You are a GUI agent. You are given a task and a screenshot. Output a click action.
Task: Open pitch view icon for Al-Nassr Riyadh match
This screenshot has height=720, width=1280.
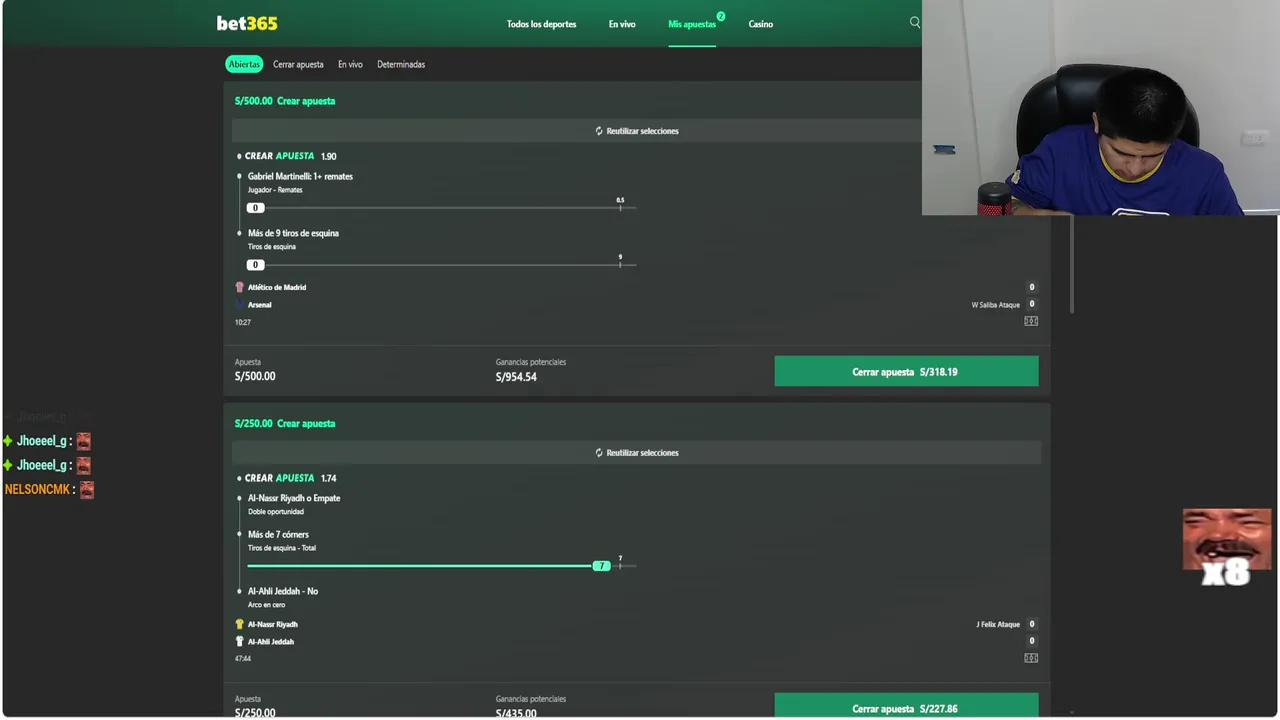tap(1031, 658)
